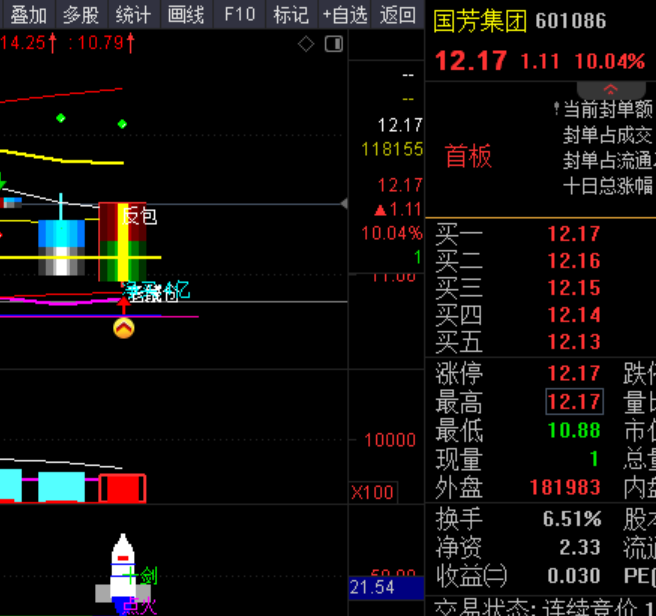
Task: Click the stock code 601086
Action: click(571, 21)
